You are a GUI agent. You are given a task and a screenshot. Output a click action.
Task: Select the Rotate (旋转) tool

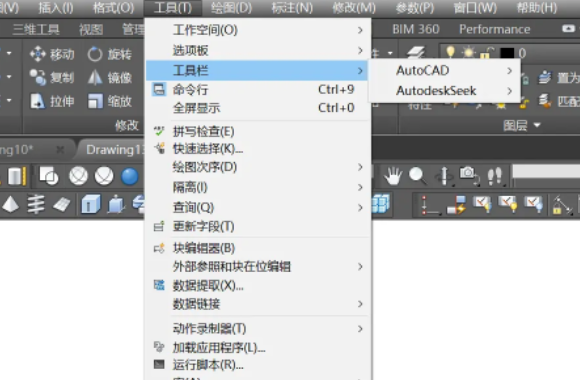110,54
